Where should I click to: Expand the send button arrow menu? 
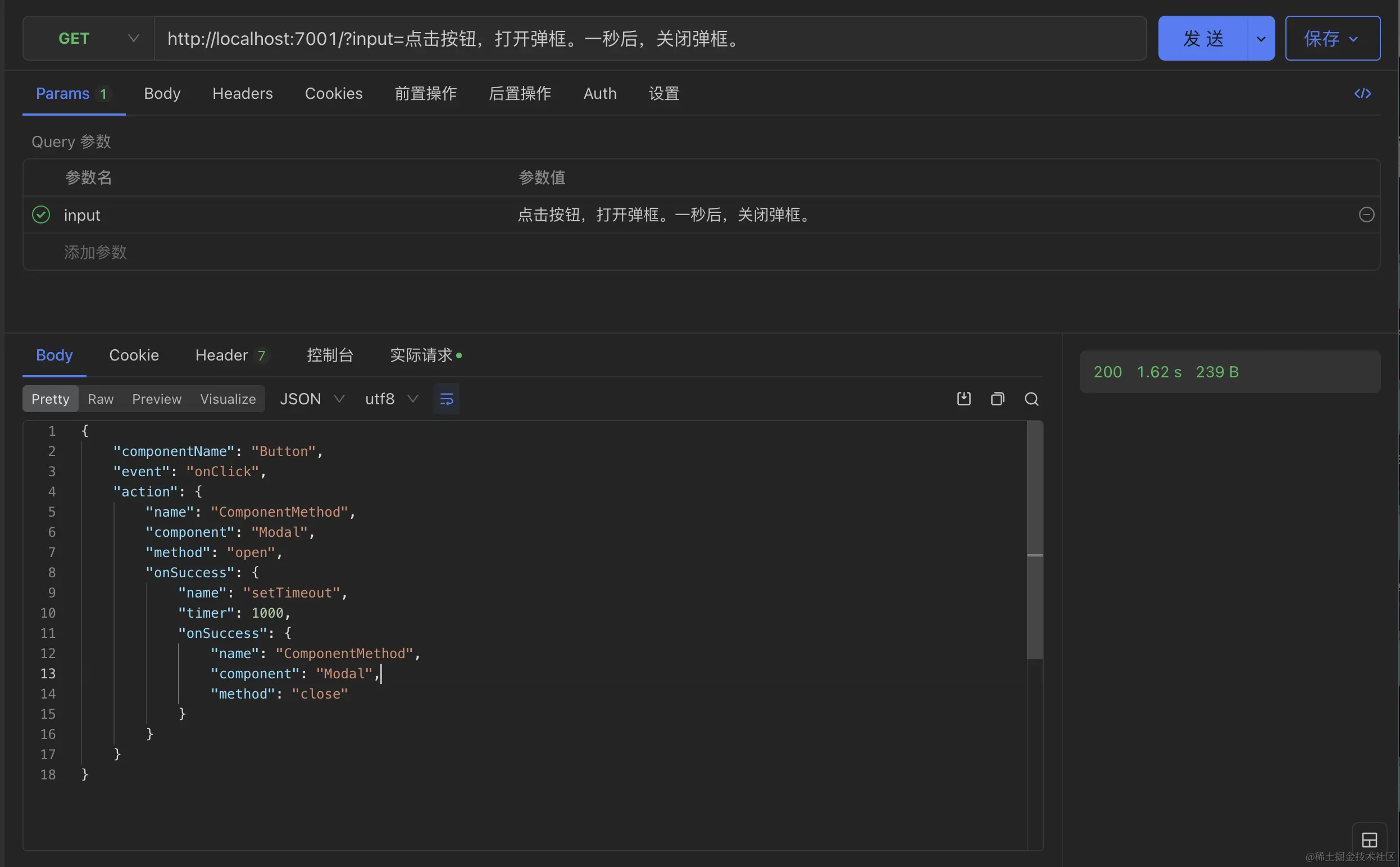point(1261,38)
